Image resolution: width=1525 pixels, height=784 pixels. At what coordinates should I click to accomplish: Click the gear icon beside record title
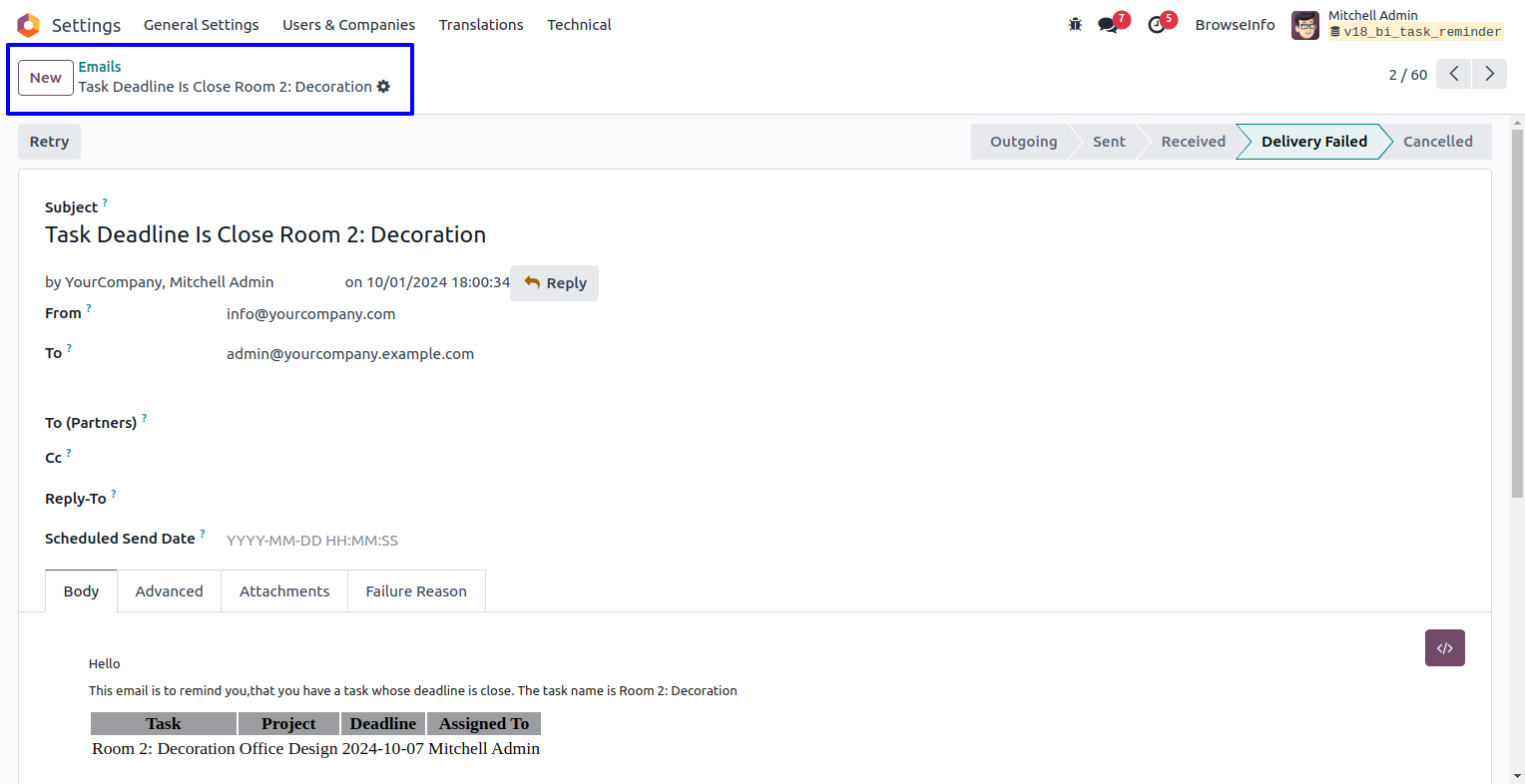[383, 87]
